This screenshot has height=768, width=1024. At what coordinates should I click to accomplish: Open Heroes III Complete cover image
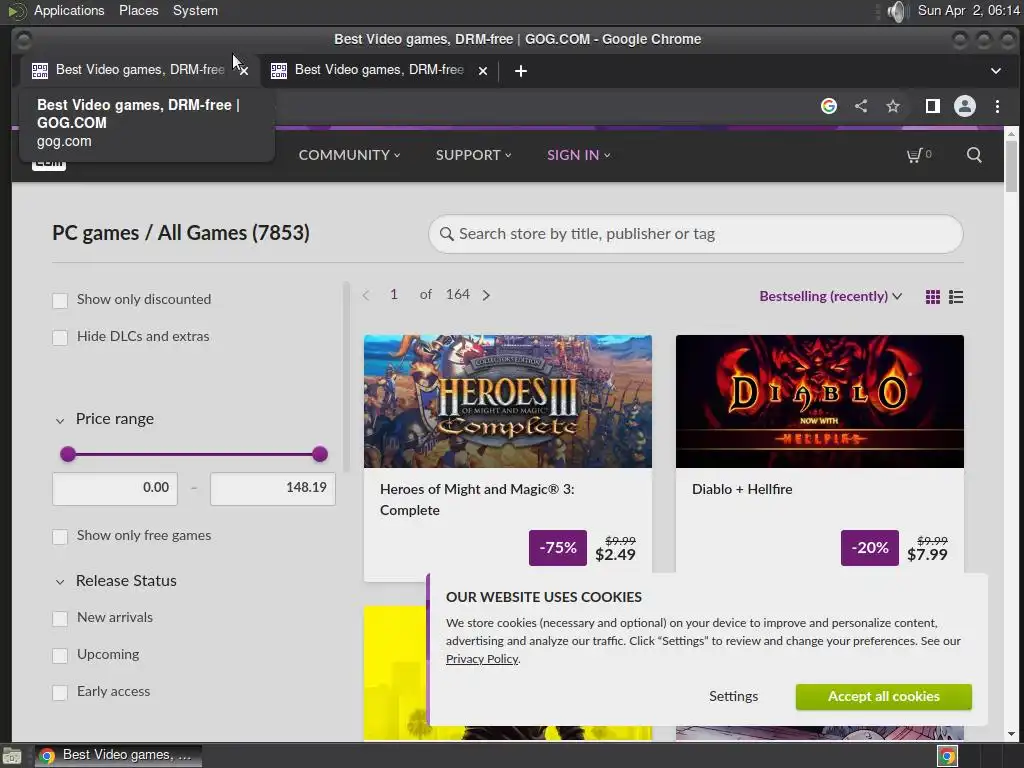pyautogui.click(x=507, y=401)
